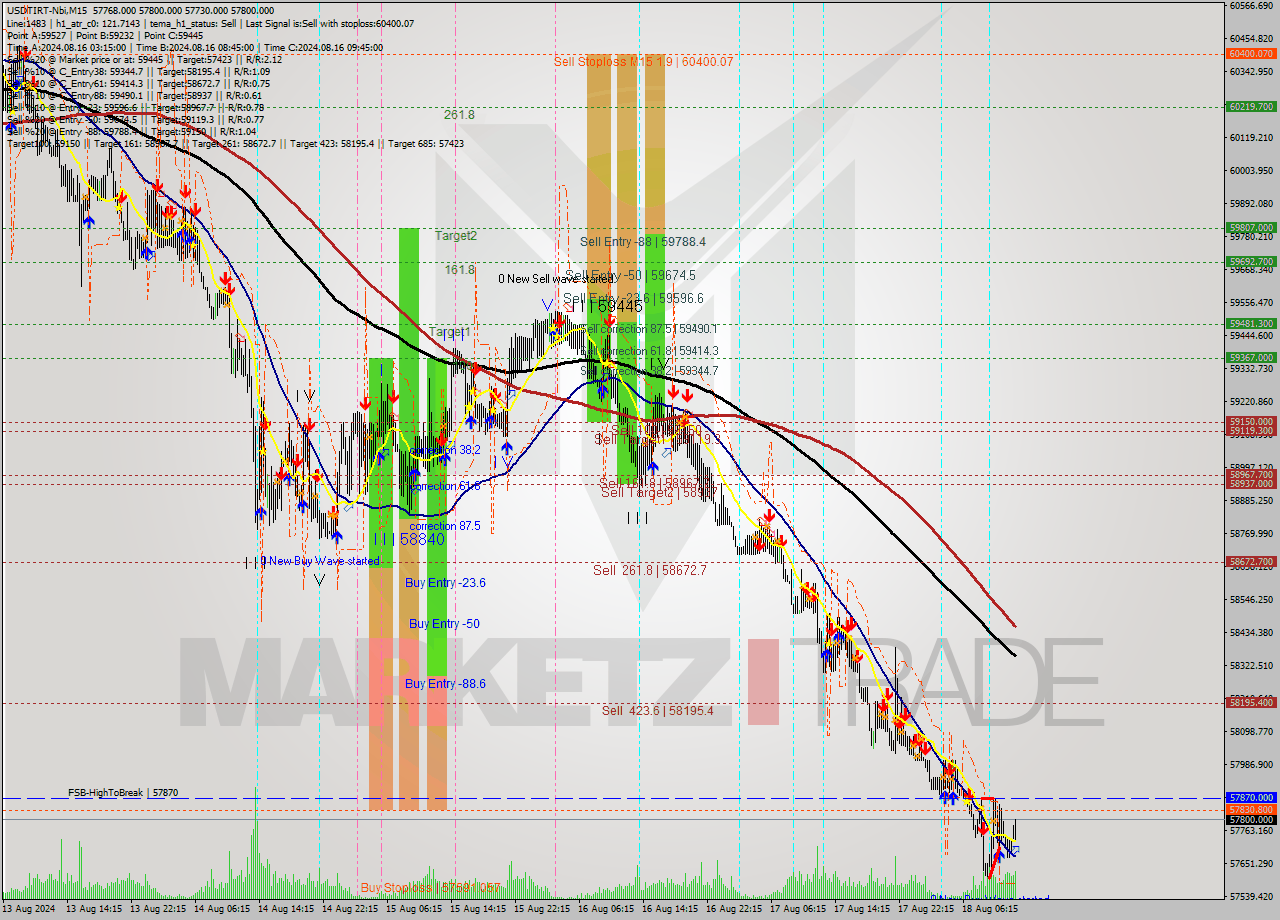Click the Buy Stoploss label at chart bottom
The height and width of the screenshot is (920, 1280).
430,888
